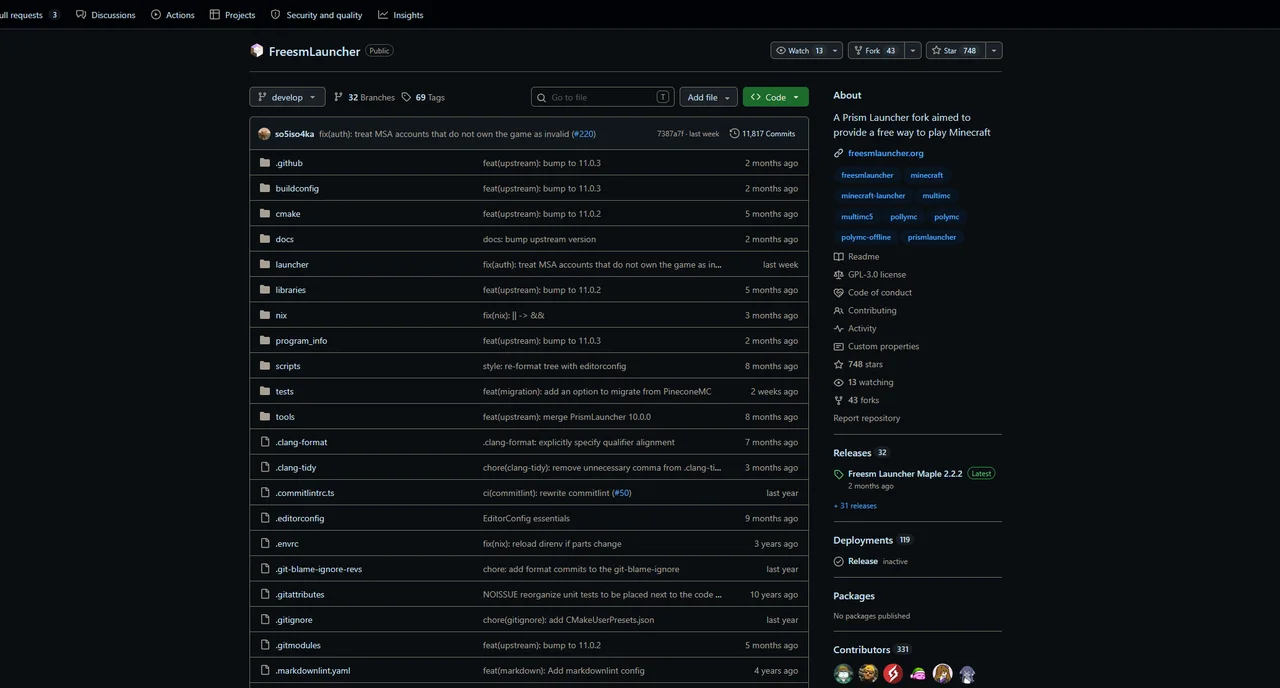Click folder icon next to program_info
Screen dimensions: 1280x688
[265, 341]
